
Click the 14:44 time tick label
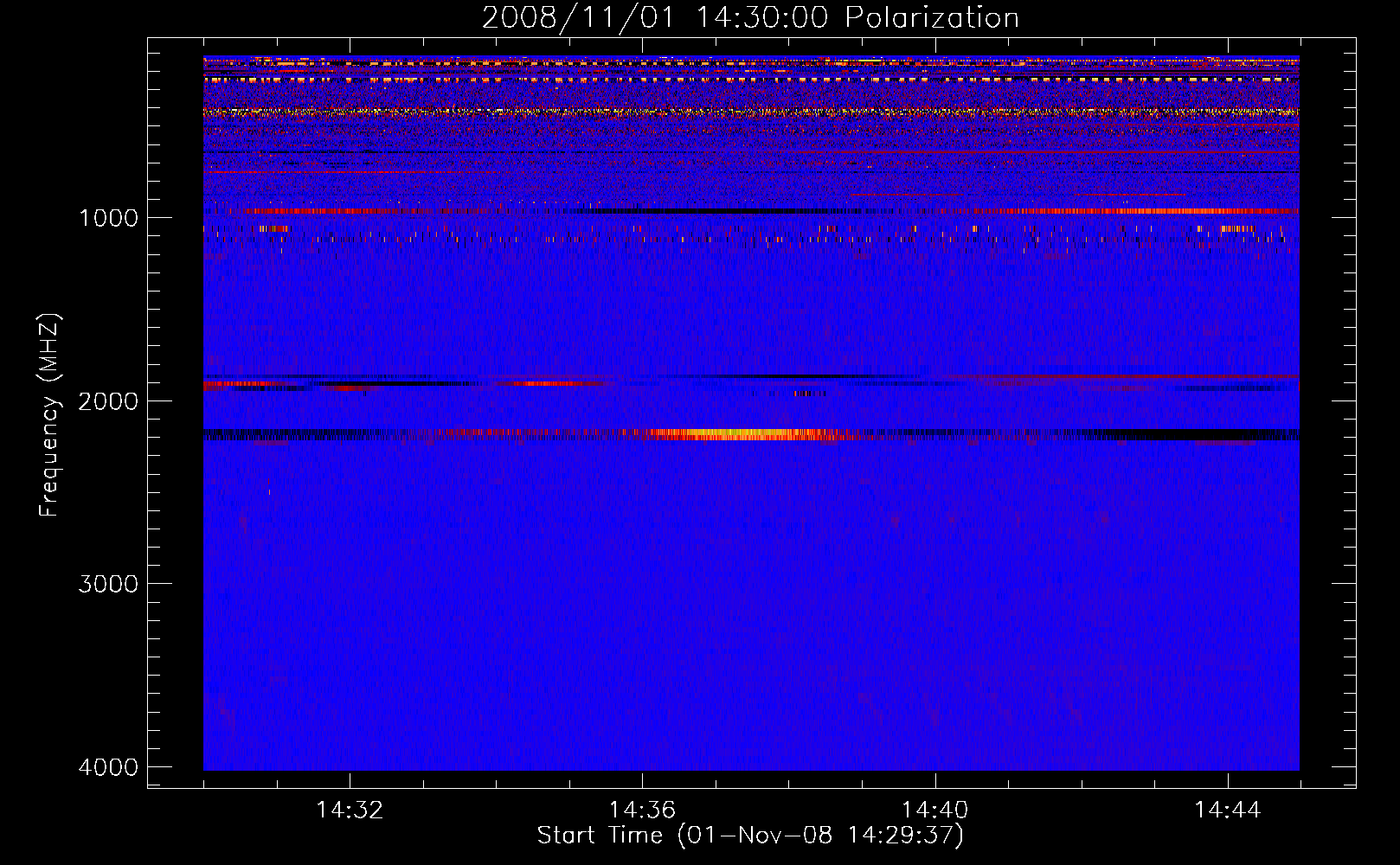(1228, 811)
